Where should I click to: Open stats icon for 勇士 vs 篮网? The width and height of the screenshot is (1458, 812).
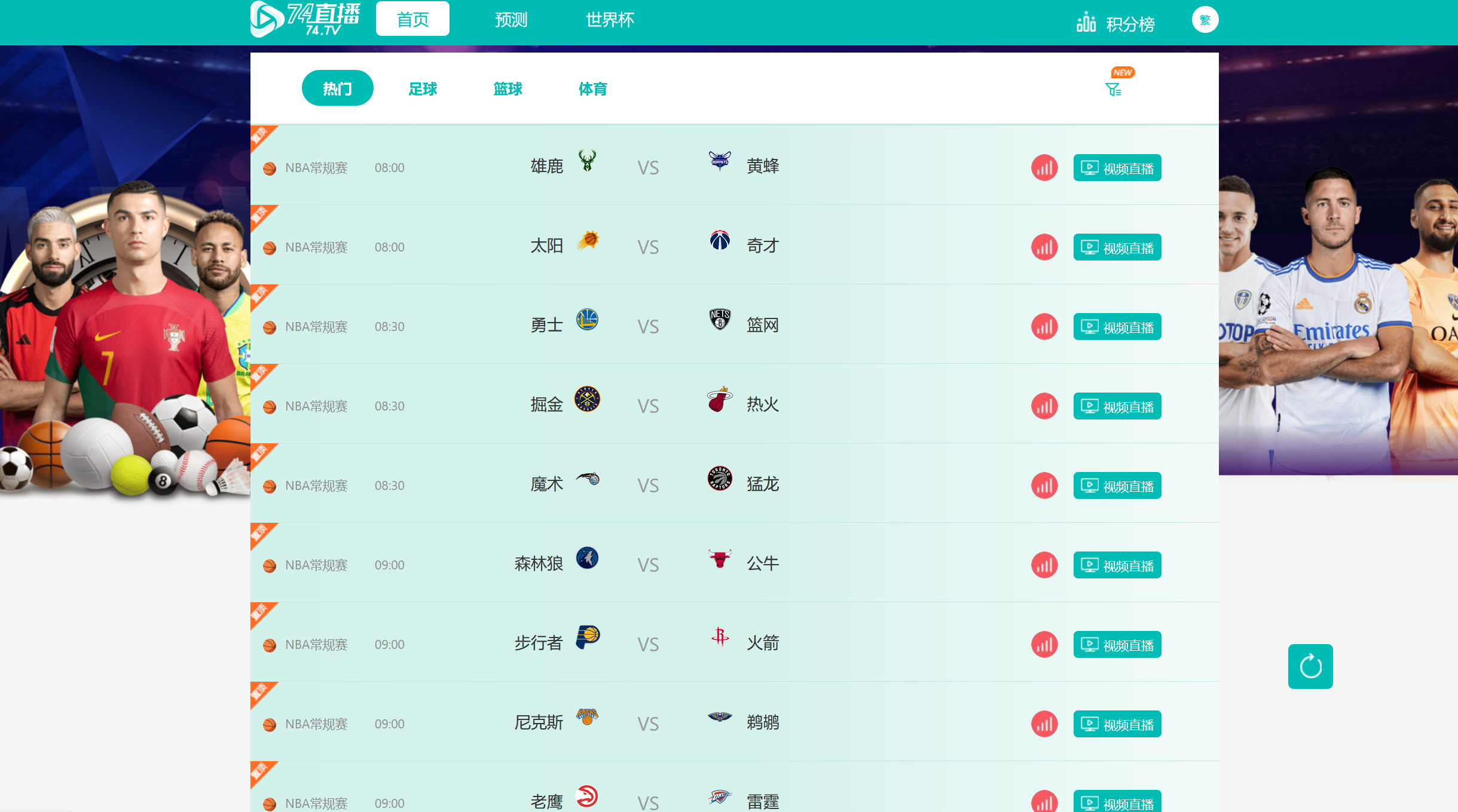[1044, 327]
